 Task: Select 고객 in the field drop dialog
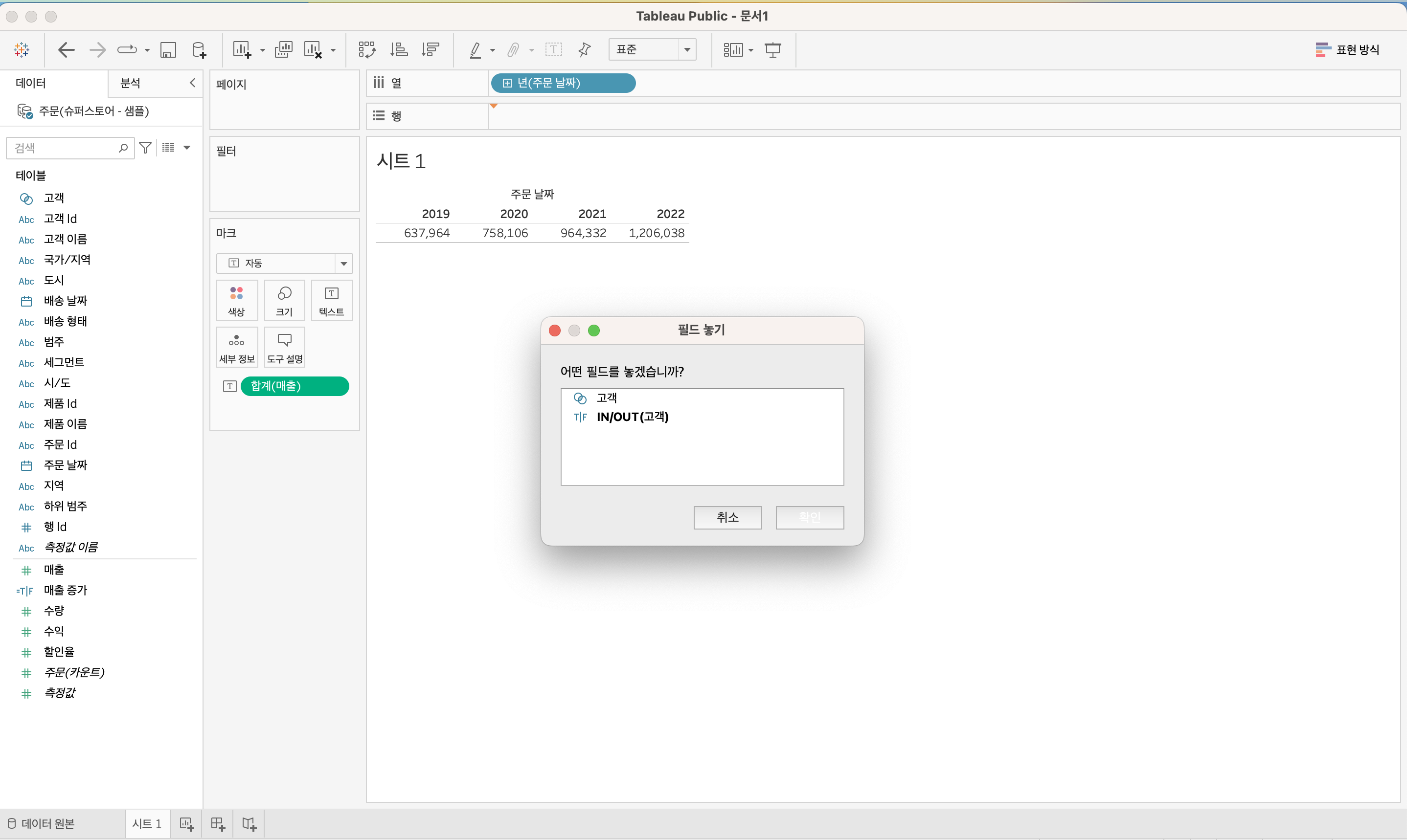click(702, 398)
